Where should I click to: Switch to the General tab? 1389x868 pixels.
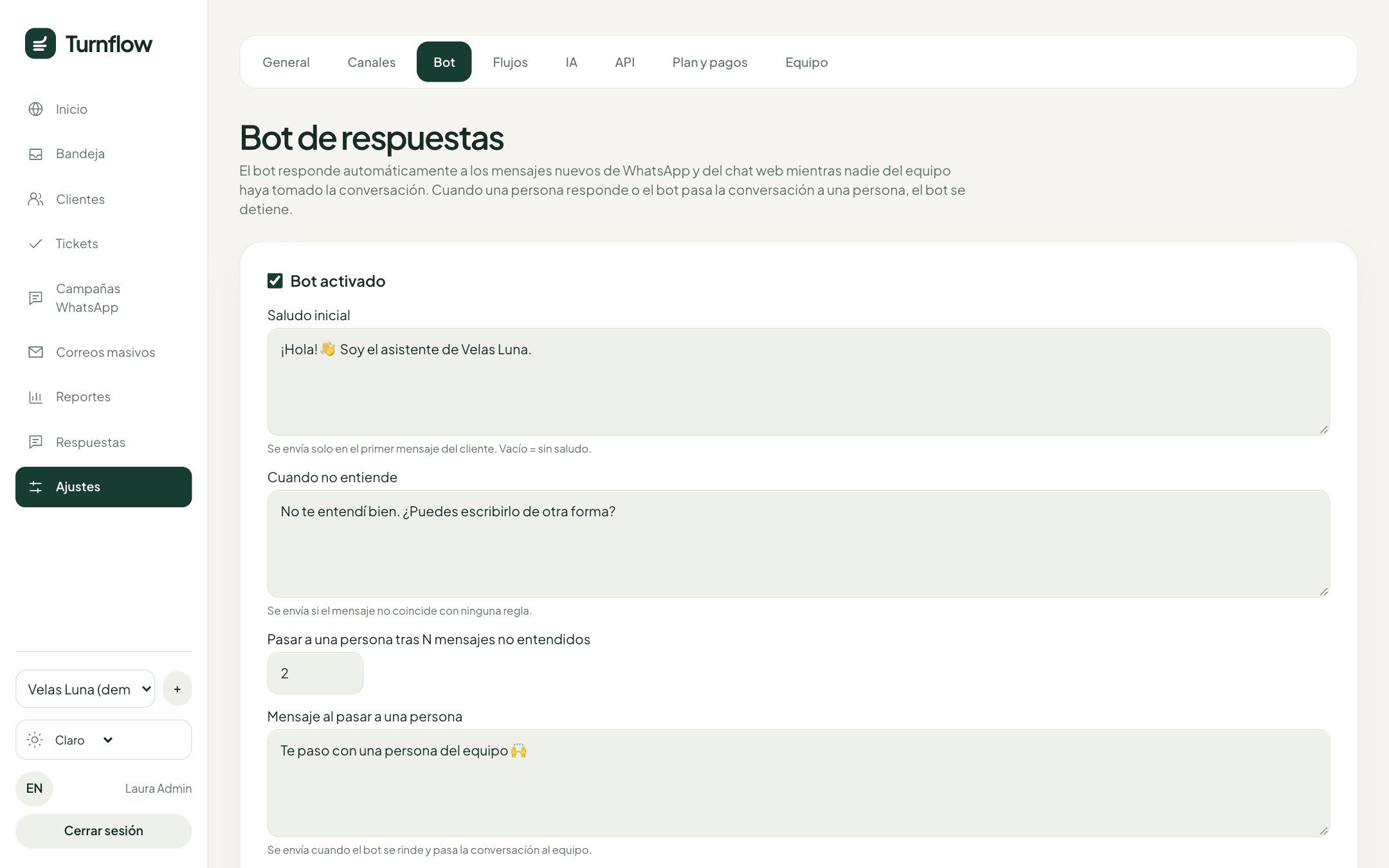286,62
